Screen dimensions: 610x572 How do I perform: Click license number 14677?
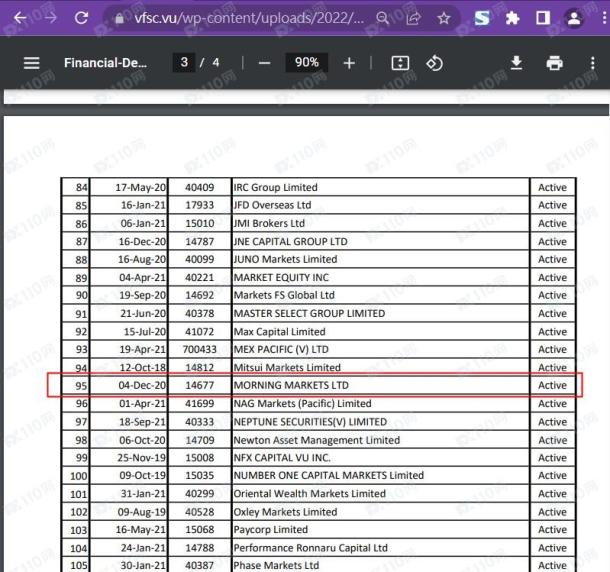tap(200, 385)
